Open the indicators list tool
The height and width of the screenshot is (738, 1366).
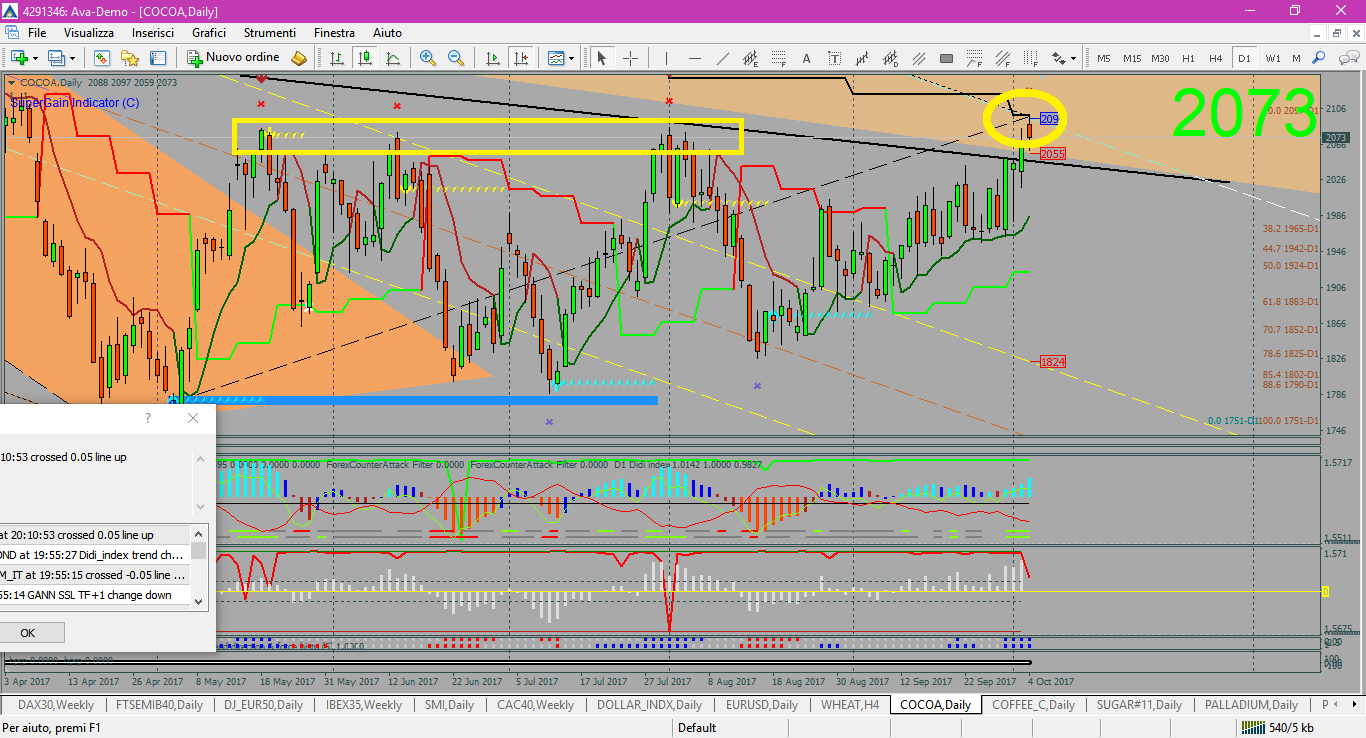click(x=556, y=58)
